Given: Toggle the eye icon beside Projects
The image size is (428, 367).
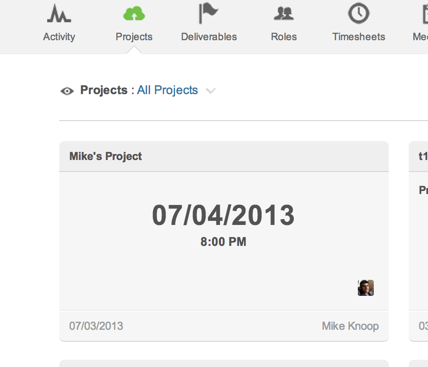Looking at the screenshot, I should [x=67, y=91].
